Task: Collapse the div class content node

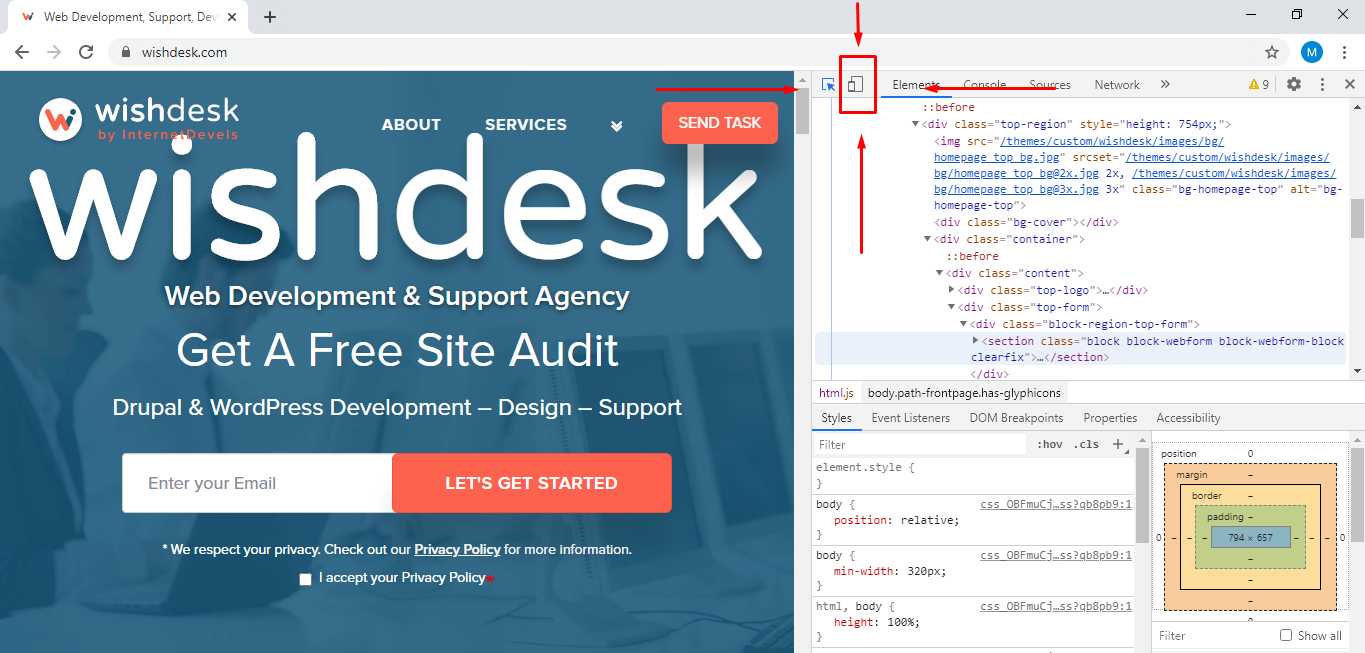Action: [x=940, y=273]
